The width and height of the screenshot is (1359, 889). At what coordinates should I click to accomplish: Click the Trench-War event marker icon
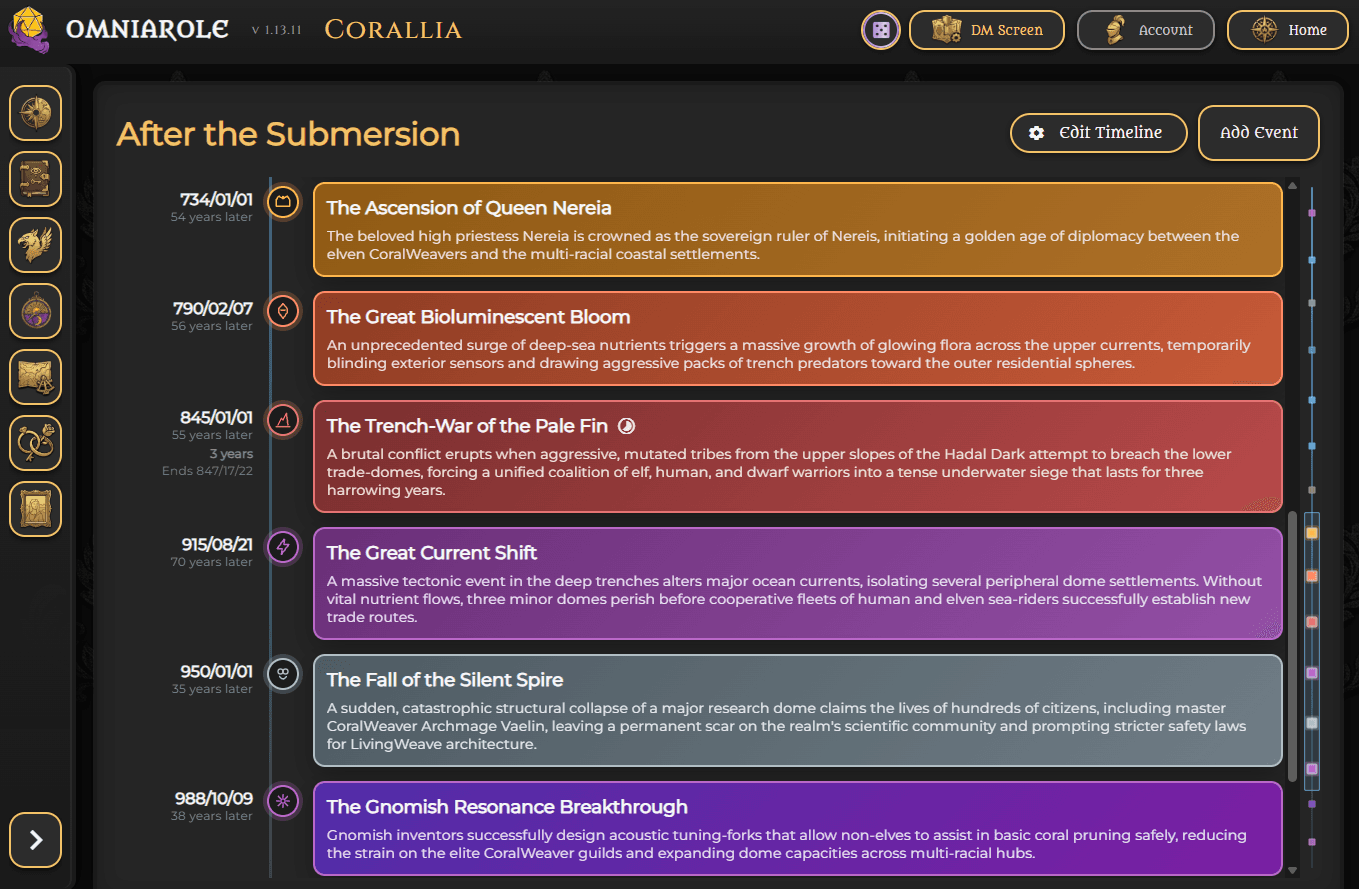click(x=283, y=421)
